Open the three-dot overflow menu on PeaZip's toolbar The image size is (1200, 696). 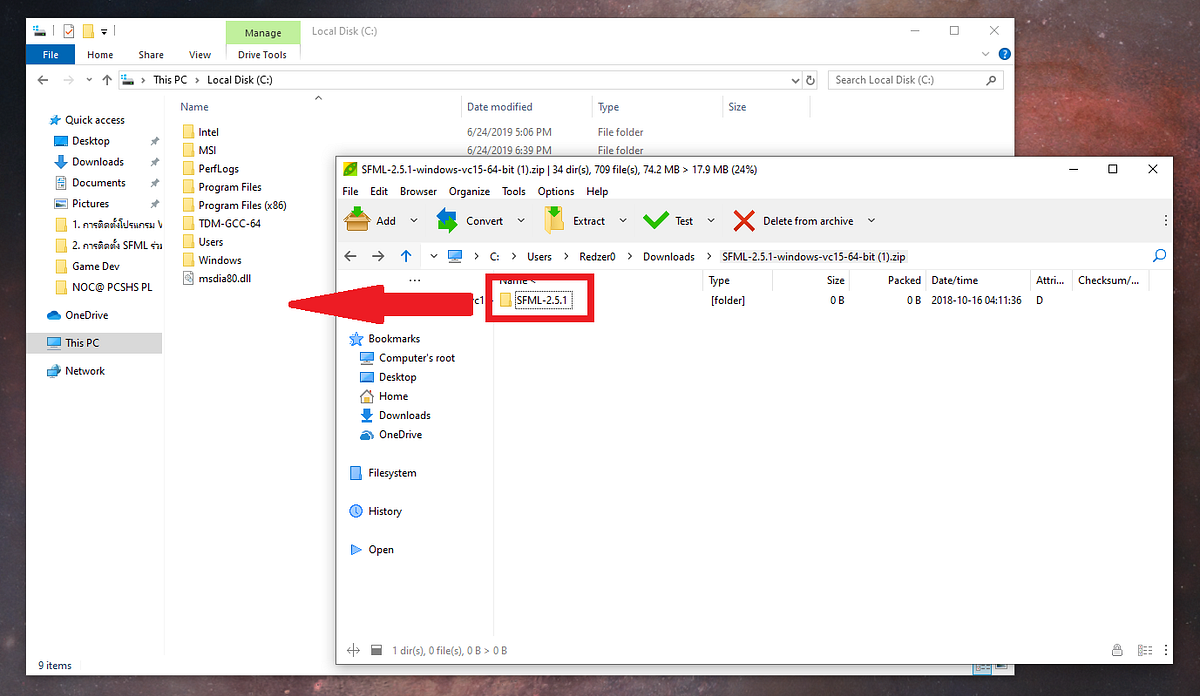pyautogui.click(x=1166, y=220)
